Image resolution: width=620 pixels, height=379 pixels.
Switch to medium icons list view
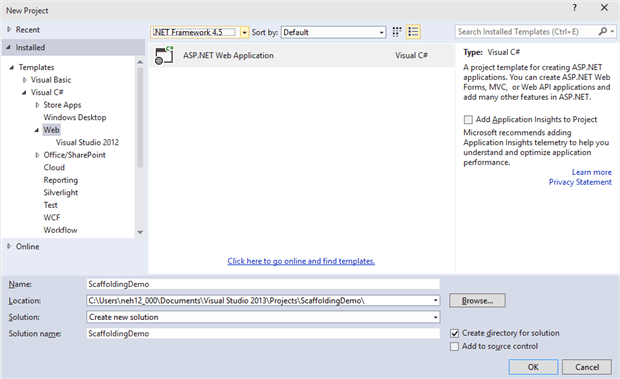[413, 32]
